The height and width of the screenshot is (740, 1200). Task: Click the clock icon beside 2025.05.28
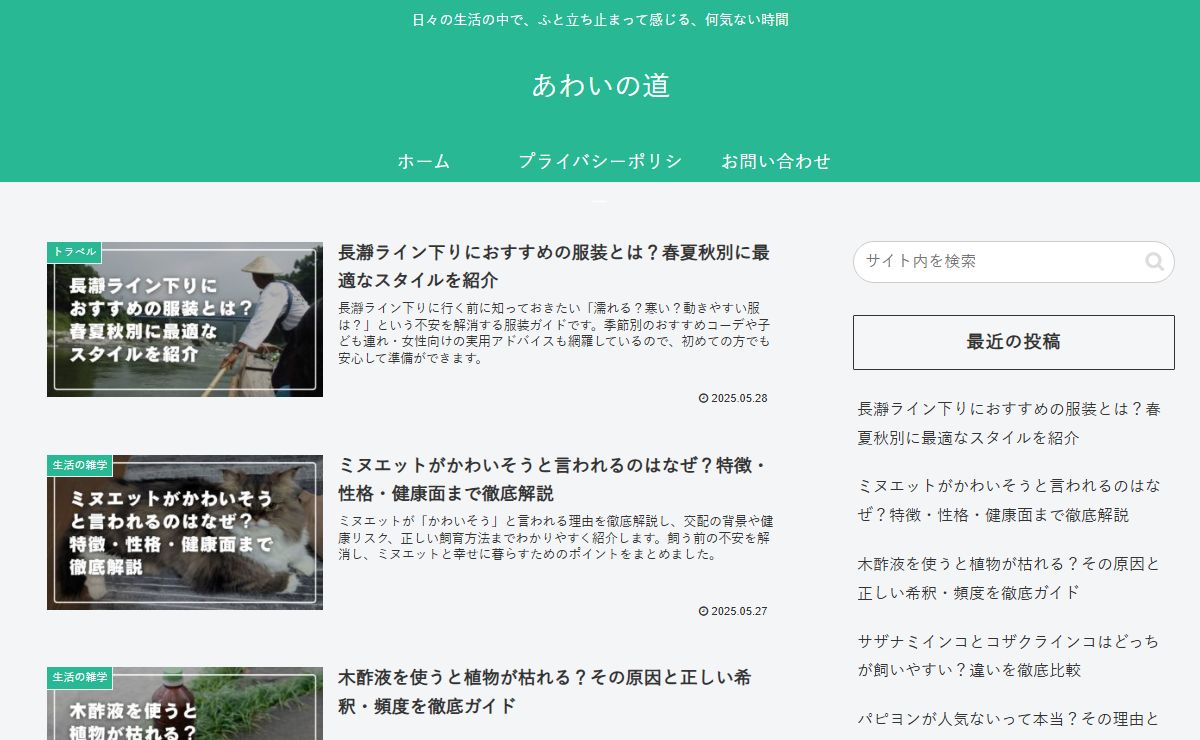click(703, 398)
